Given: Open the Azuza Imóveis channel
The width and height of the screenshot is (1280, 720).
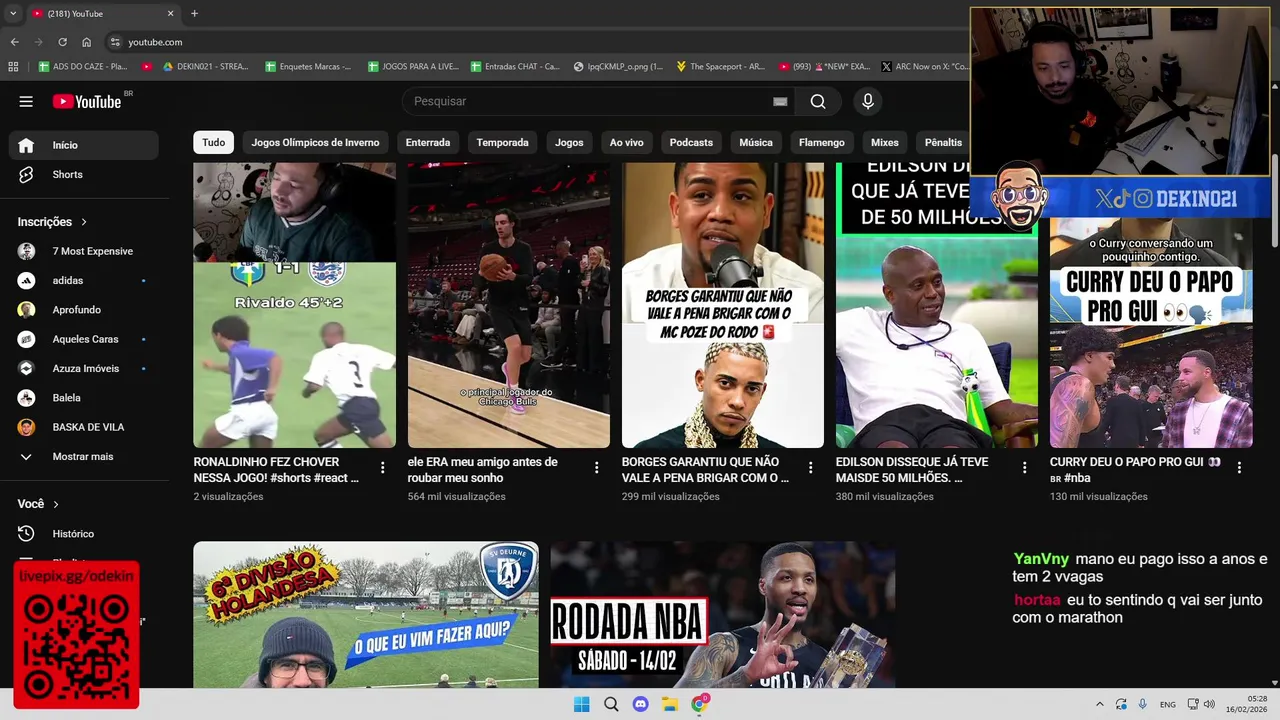Looking at the screenshot, I should (x=84, y=368).
